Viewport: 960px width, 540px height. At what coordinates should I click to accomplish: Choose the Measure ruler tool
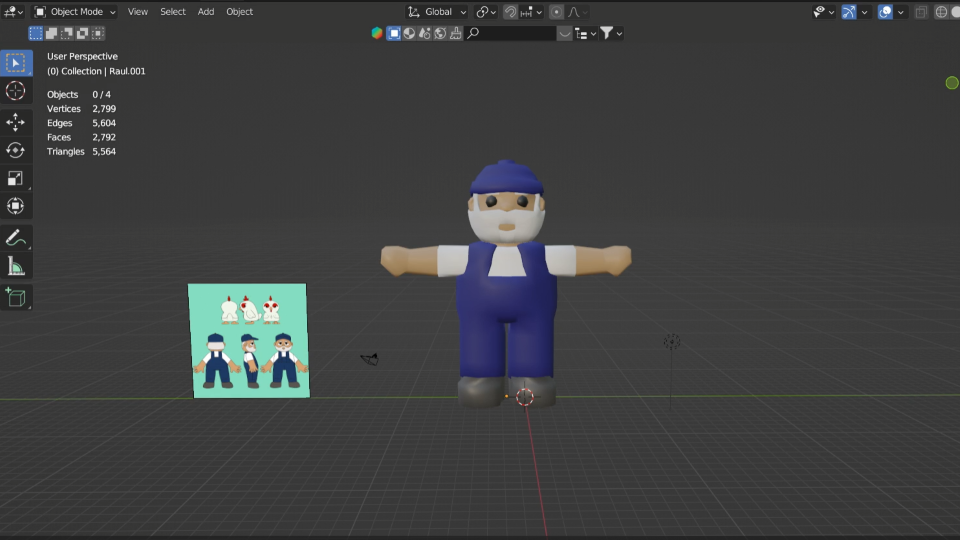15,266
